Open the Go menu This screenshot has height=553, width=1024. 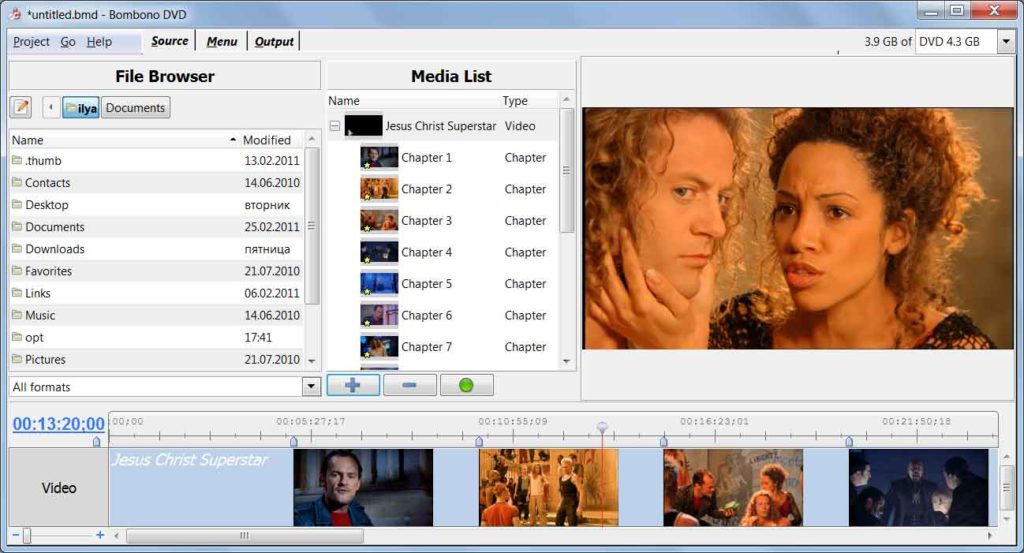(x=68, y=42)
